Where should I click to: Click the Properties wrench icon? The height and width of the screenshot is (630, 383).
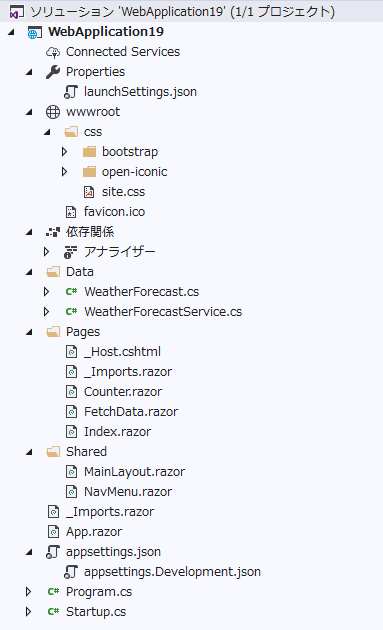(53, 72)
